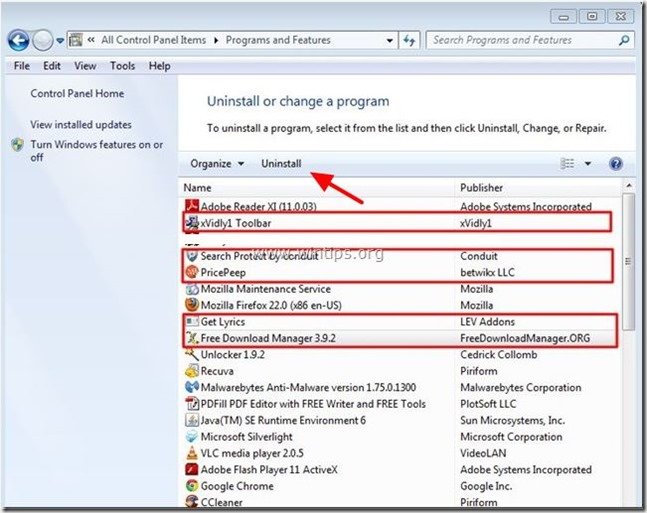Open the Organize dropdown
The image size is (647, 513).
click(x=217, y=164)
